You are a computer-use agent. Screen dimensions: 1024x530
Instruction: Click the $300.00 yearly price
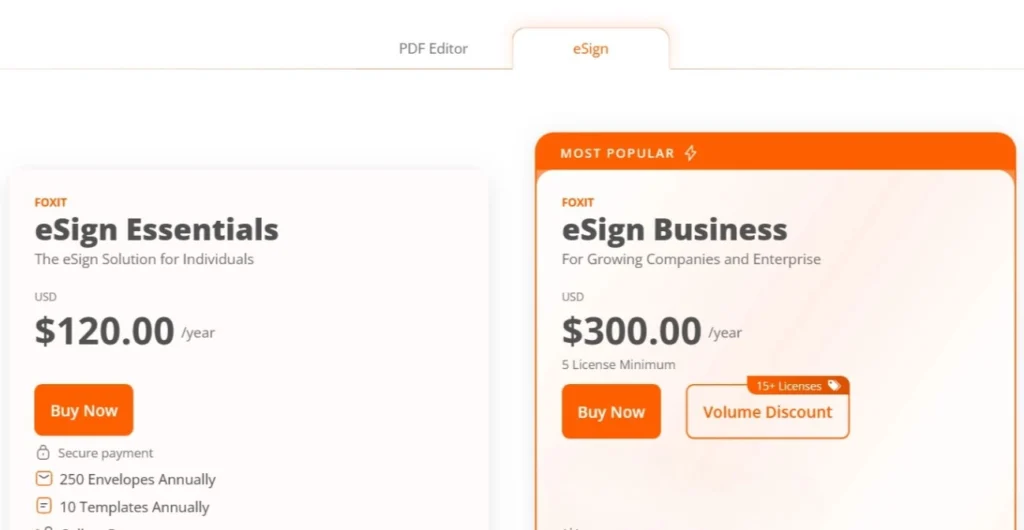point(632,331)
